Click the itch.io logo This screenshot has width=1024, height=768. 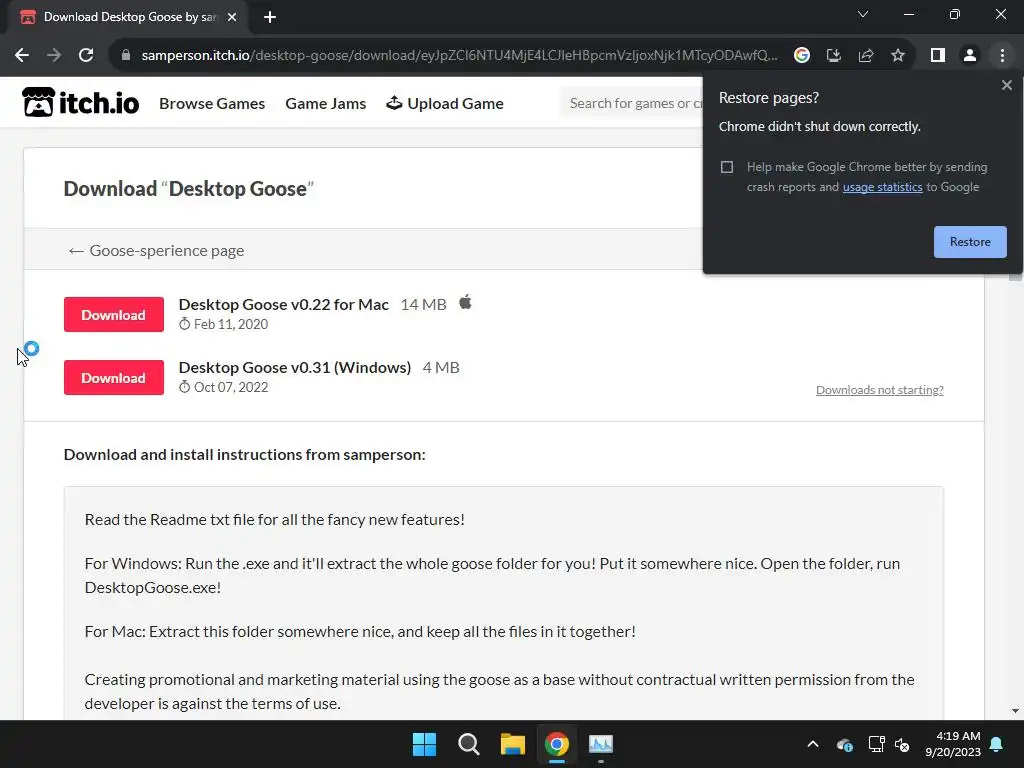80,103
